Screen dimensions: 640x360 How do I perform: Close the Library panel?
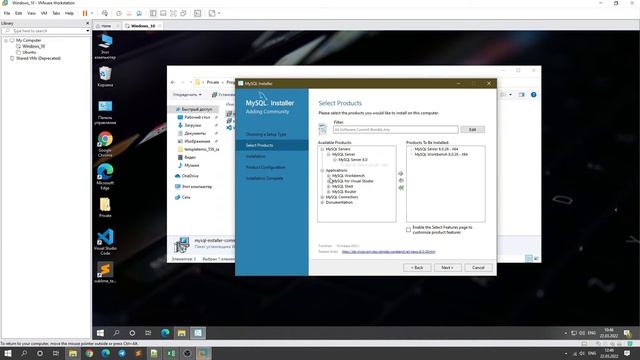click(87, 23)
